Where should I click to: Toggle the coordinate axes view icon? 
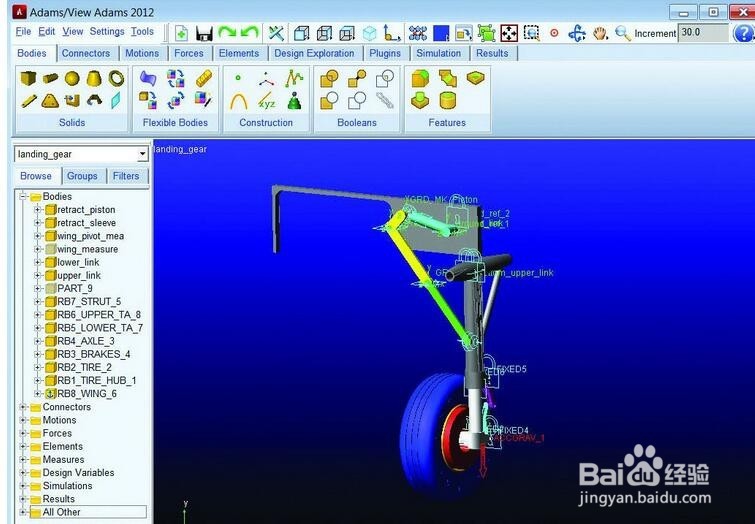tap(392, 33)
